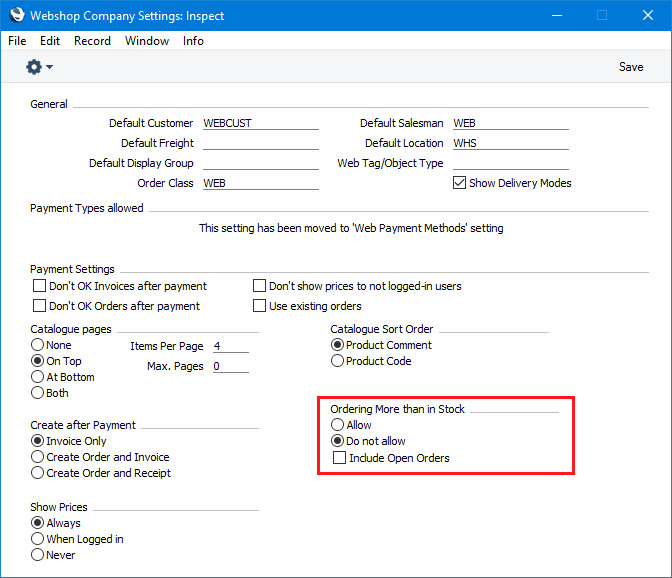Select Allow for ordering more than stock
This screenshot has width=672, height=578.
pos(337,425)
